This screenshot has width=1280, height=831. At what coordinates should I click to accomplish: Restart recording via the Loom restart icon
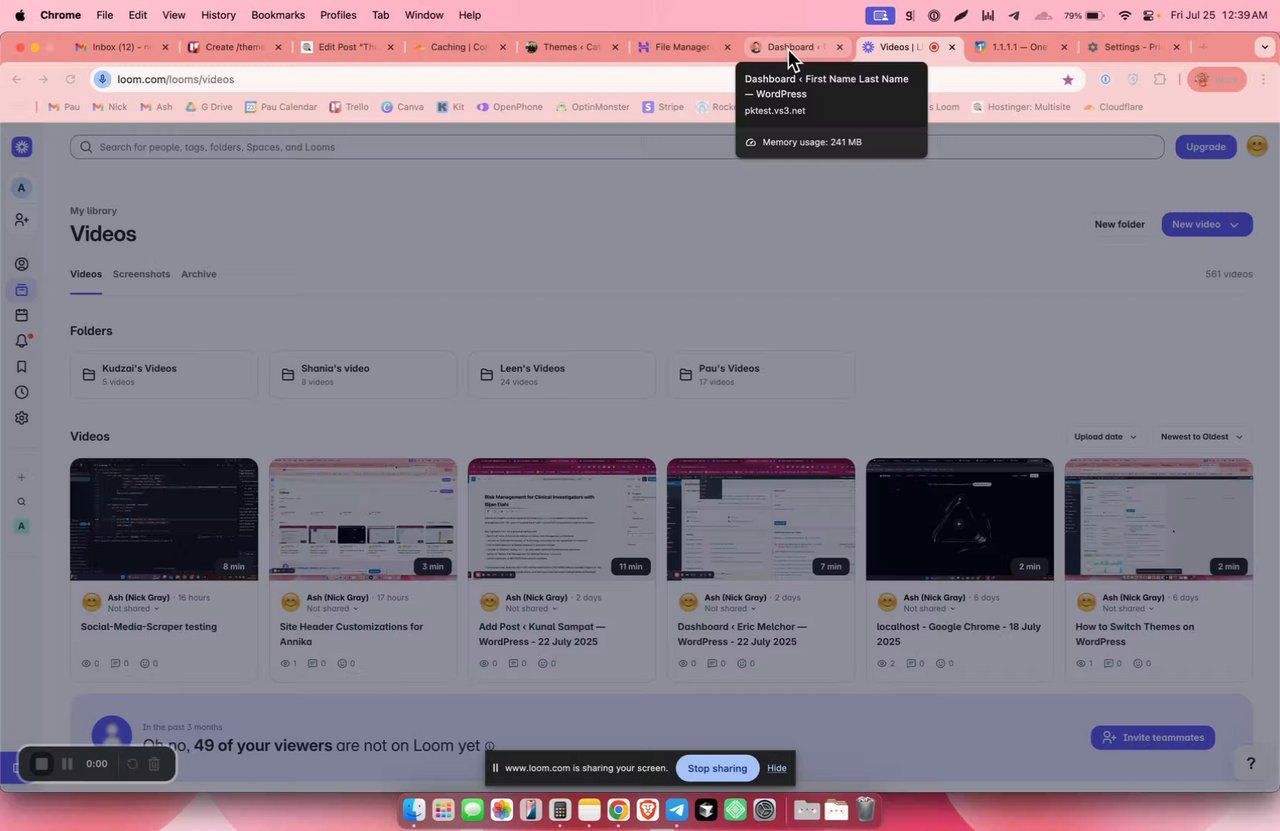(x=131, y=764)
